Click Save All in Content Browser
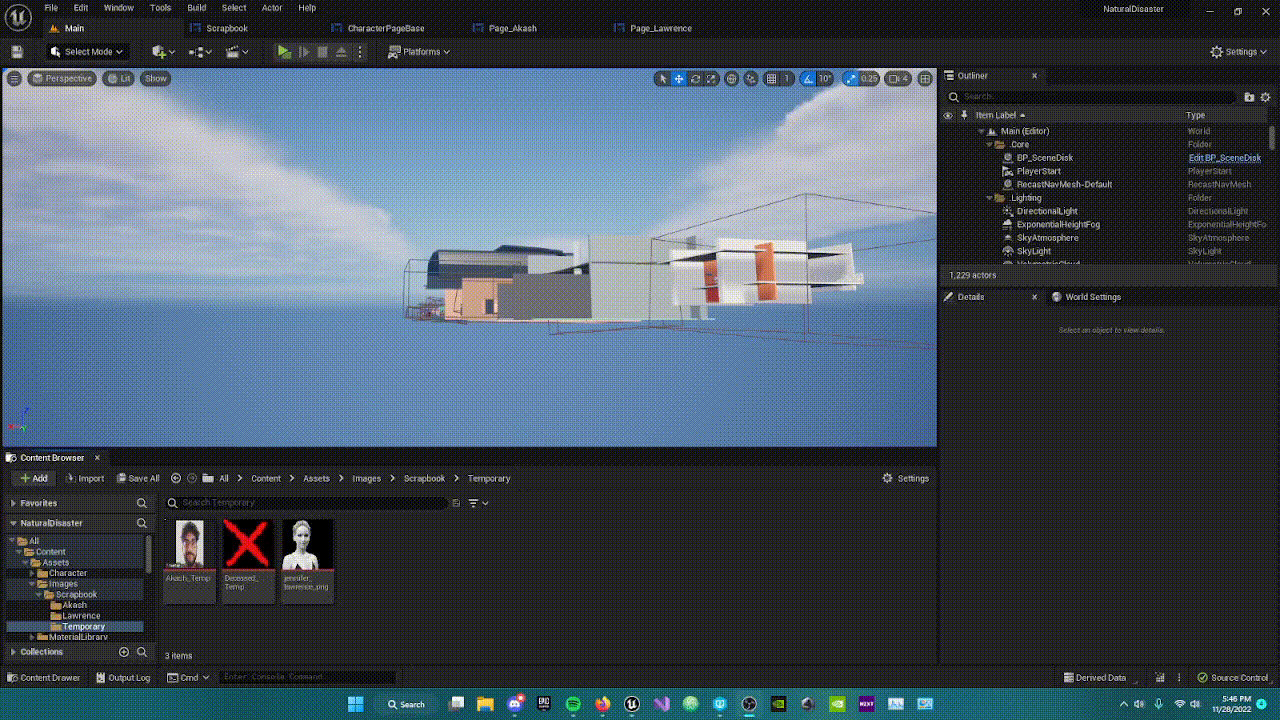 (x=138, y=478)
